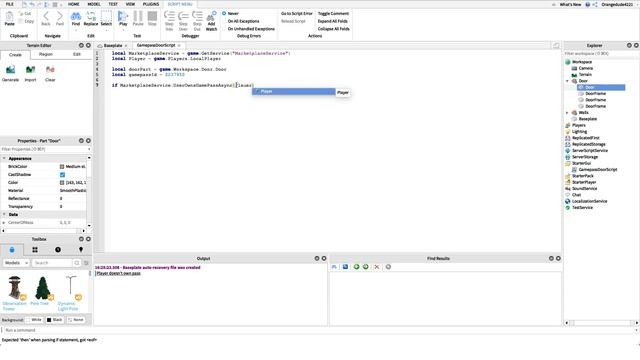Viewport: 640px width, 360px height.
Task: Click Cut in Clipboard group
Action: click(25, 13)
